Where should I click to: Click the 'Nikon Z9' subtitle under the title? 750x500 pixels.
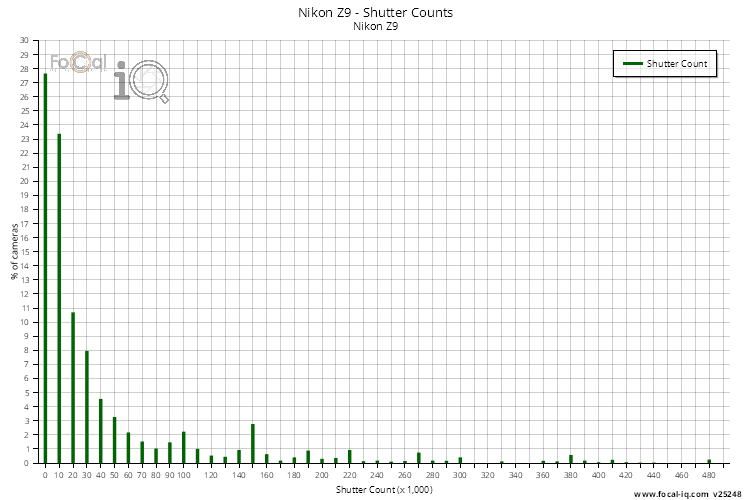(375, 26)
